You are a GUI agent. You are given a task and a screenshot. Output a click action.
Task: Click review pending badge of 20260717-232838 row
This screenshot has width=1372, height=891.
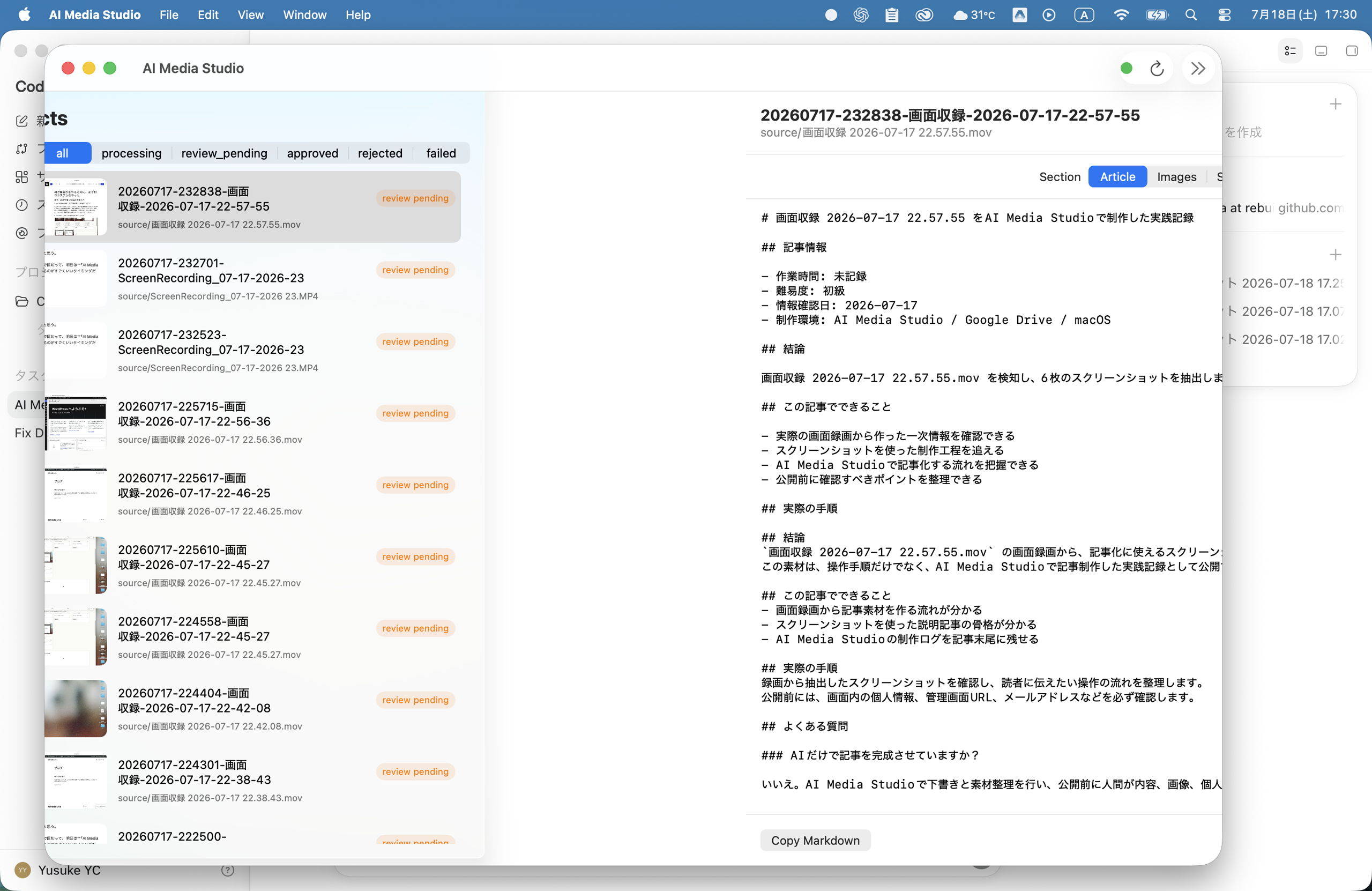415,198
